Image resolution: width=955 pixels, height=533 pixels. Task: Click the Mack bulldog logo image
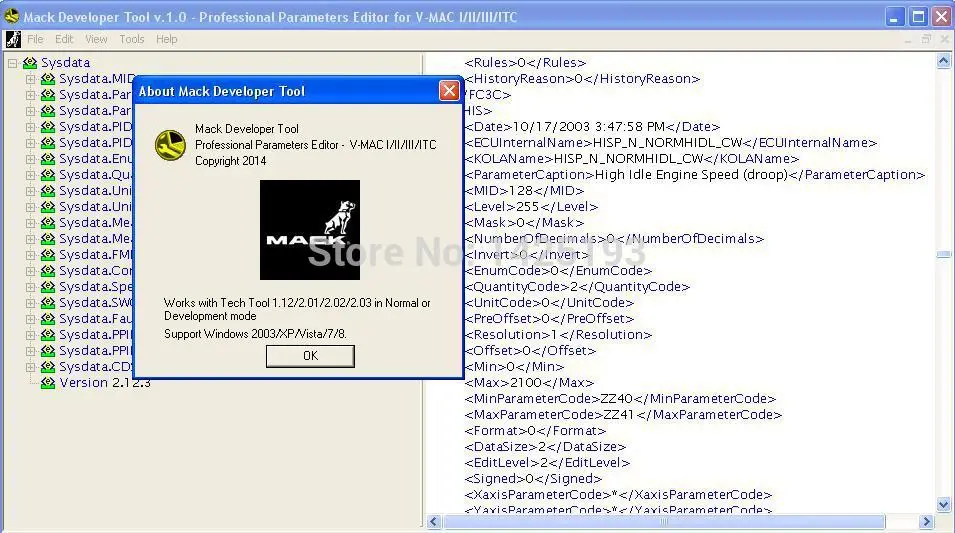click(x=310, y=230)
